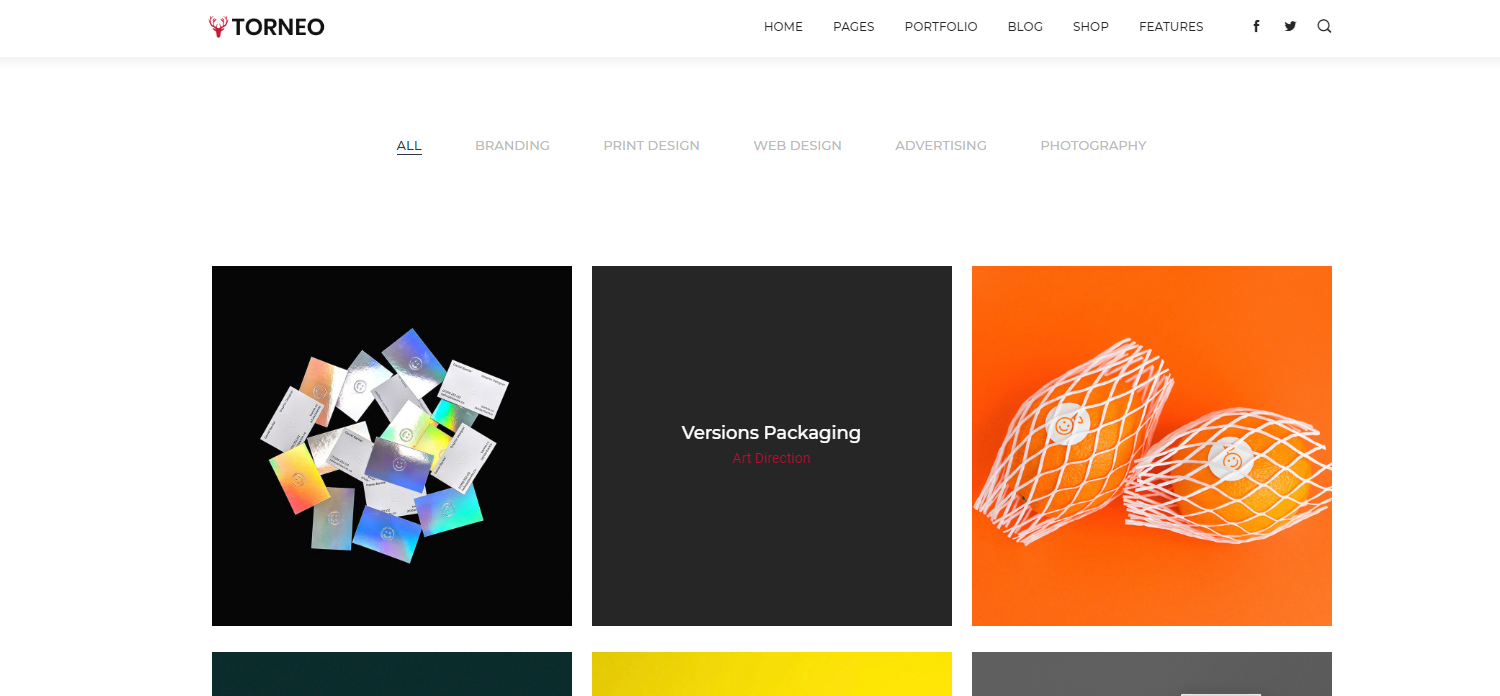The image size is (1500, 696).
Task: Open the Pages menu
Action: point(853,27)
